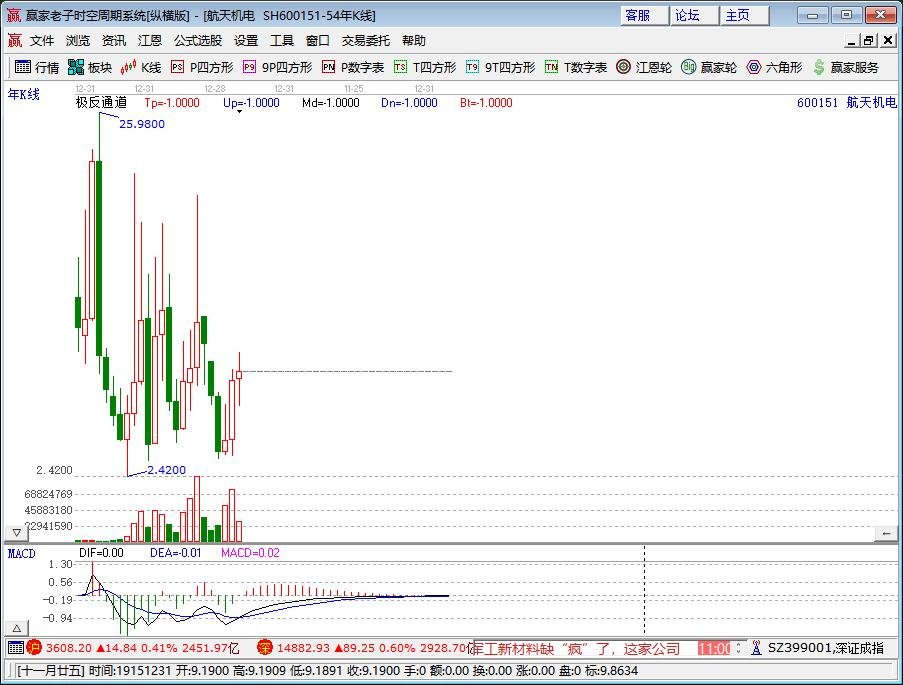Click the 2.4200 low price label

(x=166, y=470)
